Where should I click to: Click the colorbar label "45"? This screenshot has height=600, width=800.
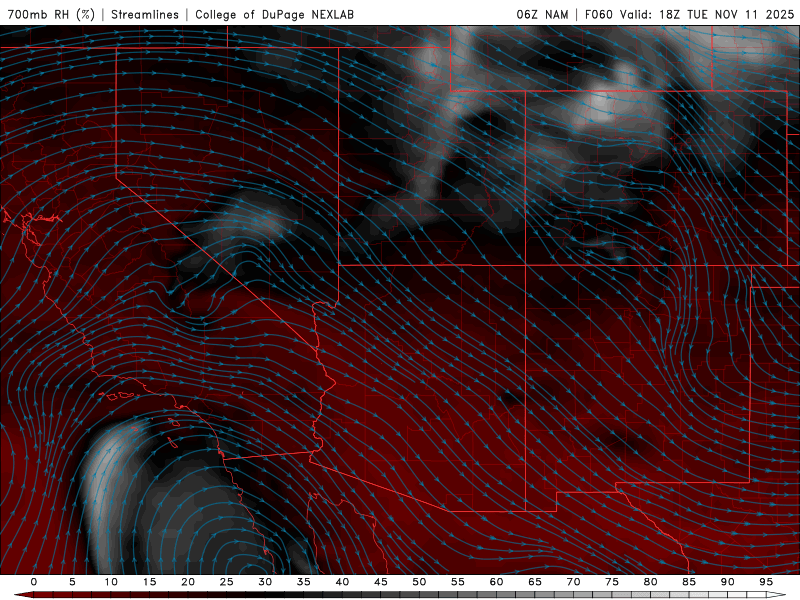pos(380,582)
